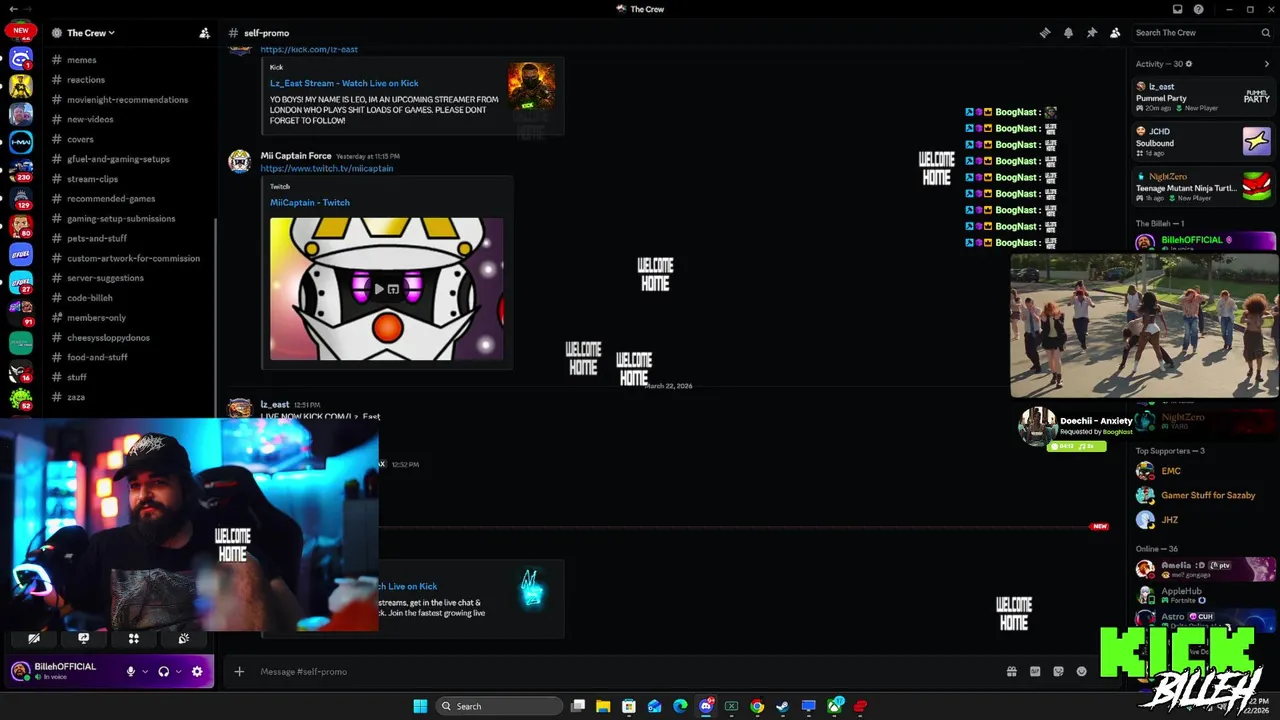Open the Threads icon in channel header

(1045, 33)
